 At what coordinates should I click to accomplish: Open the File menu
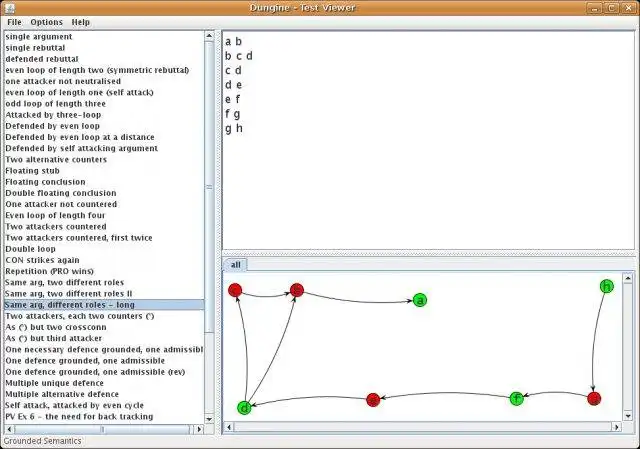pos(14,22)
